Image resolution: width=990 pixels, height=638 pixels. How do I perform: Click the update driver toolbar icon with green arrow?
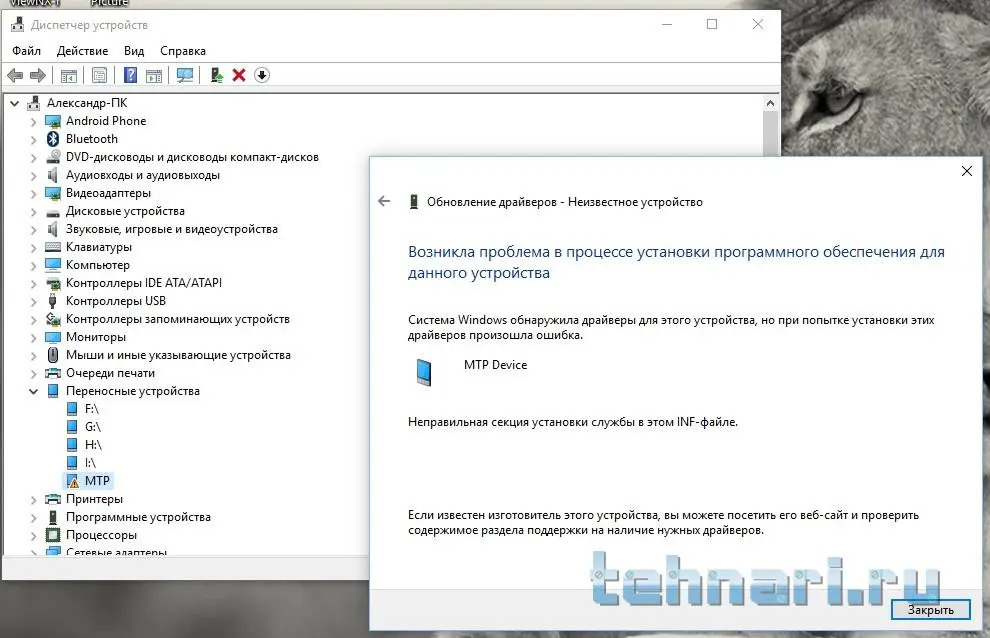click(x=217, y=75)
